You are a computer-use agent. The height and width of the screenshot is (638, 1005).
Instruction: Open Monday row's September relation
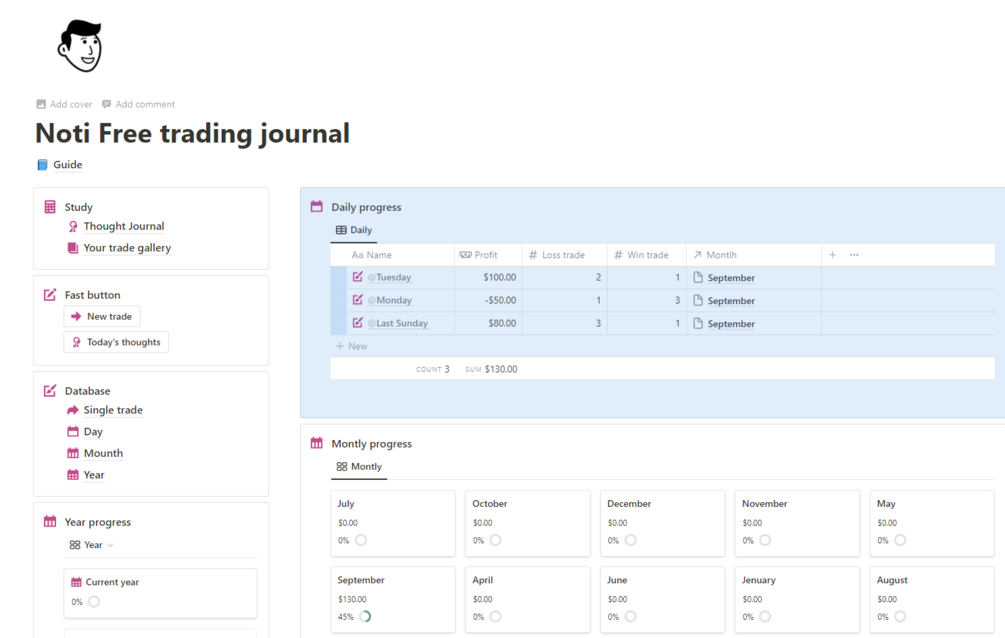(731, 301)
